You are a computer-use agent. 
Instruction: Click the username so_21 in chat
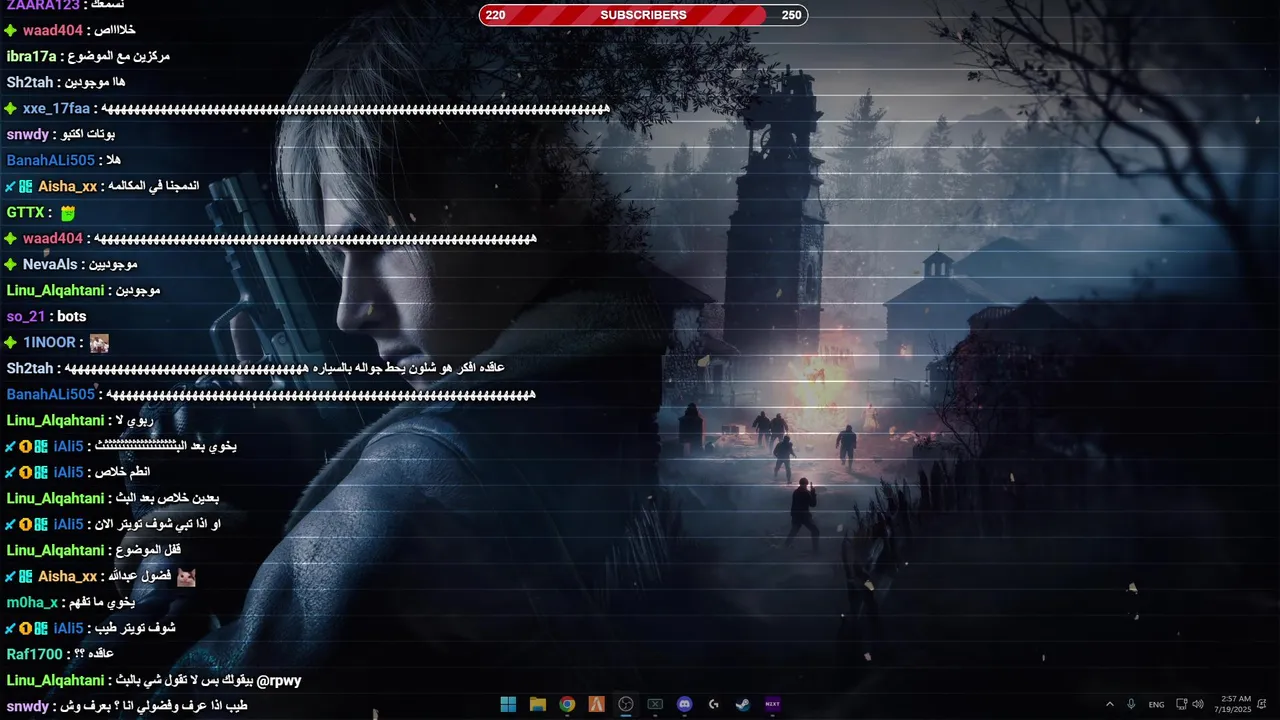[26, 316]
